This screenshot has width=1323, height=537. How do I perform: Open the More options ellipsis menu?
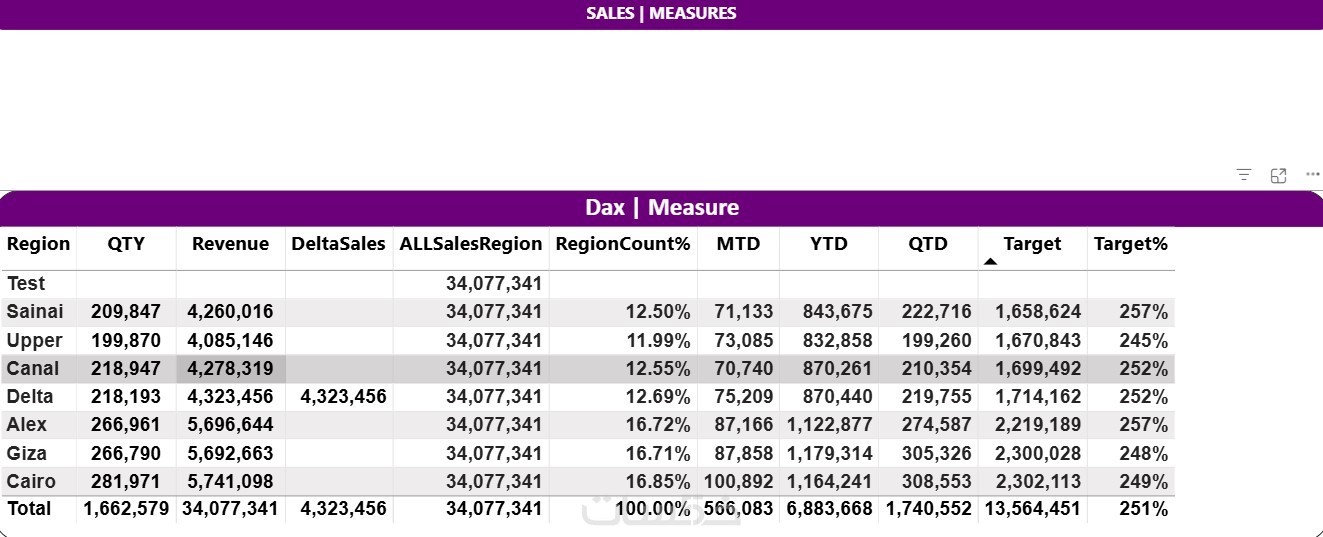(1312, 175)
